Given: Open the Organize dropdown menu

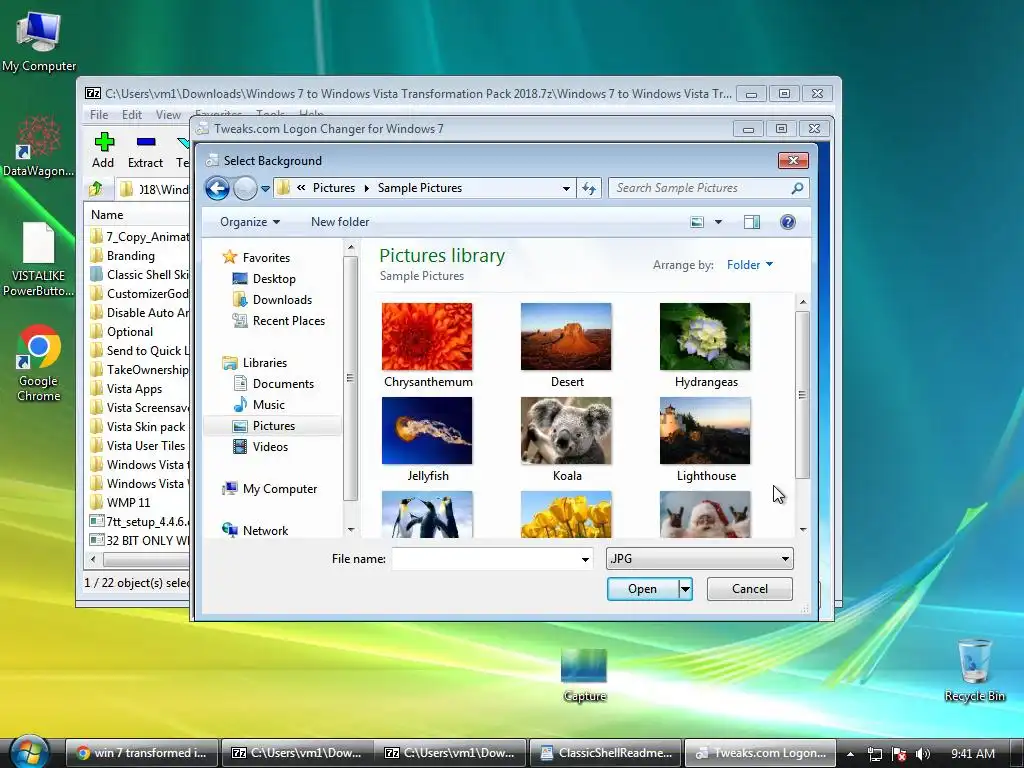Looking at the screenshot, I should point(250,222).
